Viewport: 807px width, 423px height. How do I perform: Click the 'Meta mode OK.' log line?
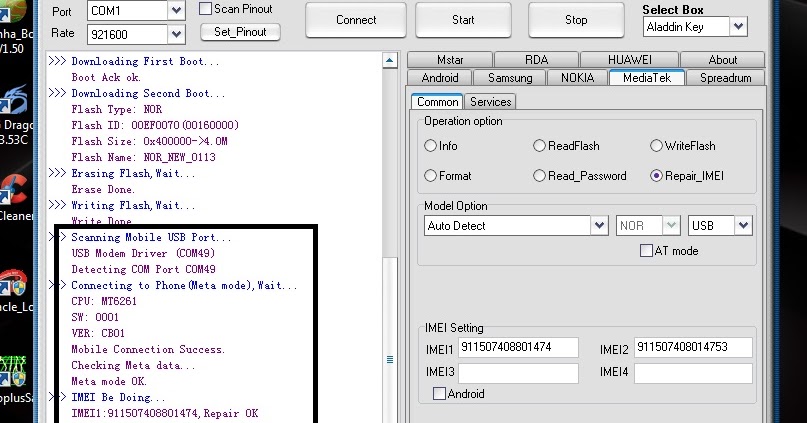coord(109,381)
